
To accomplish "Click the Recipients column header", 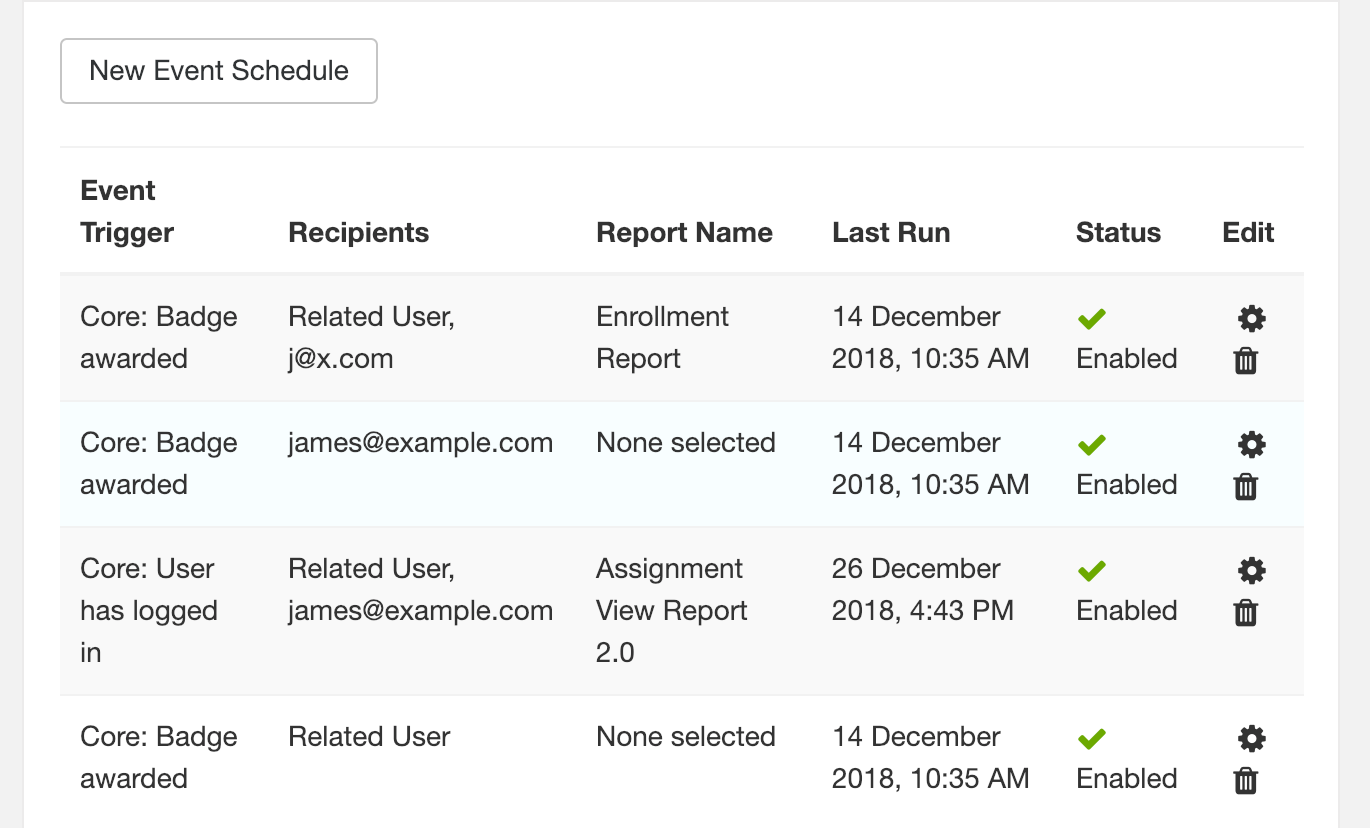I will 359,233.
